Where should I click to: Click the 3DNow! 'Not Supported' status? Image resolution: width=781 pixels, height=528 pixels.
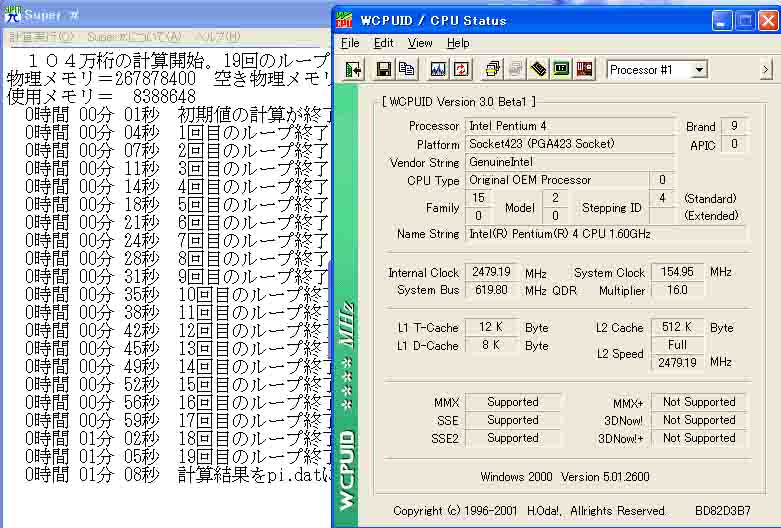pyautogui.click(x=699, y=420)
